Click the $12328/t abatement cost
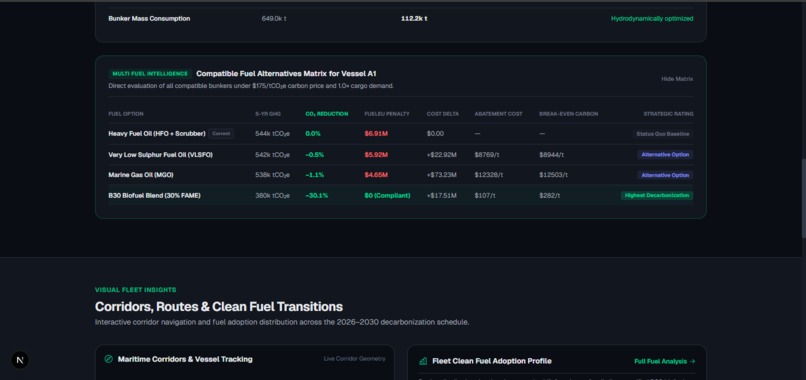The height and width of the screenshot is (380, 806). click(489, 175)
